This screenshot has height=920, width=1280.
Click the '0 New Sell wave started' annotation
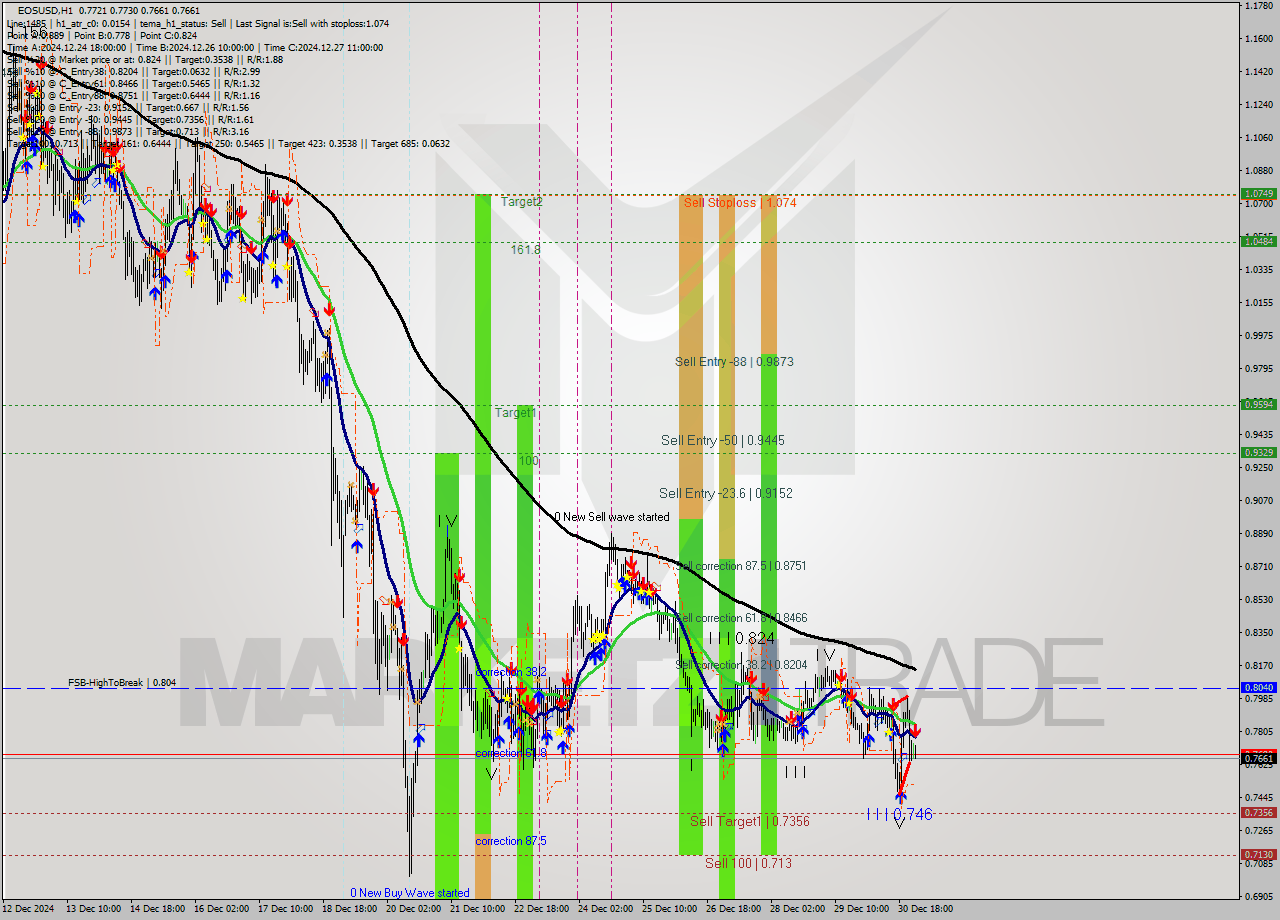(x=612, y=517)
